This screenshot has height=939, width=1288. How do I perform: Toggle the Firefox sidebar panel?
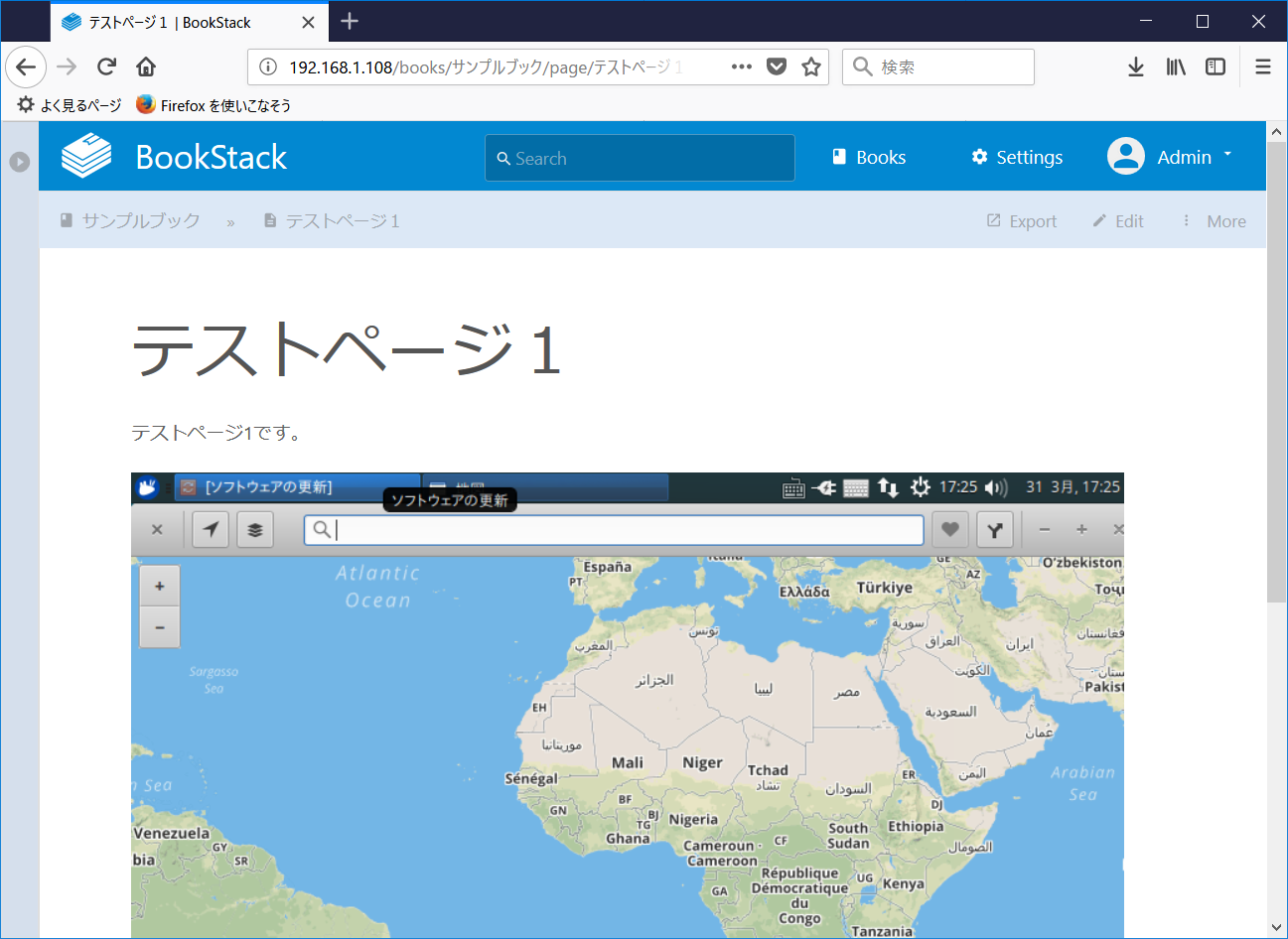coord(1215,67)
